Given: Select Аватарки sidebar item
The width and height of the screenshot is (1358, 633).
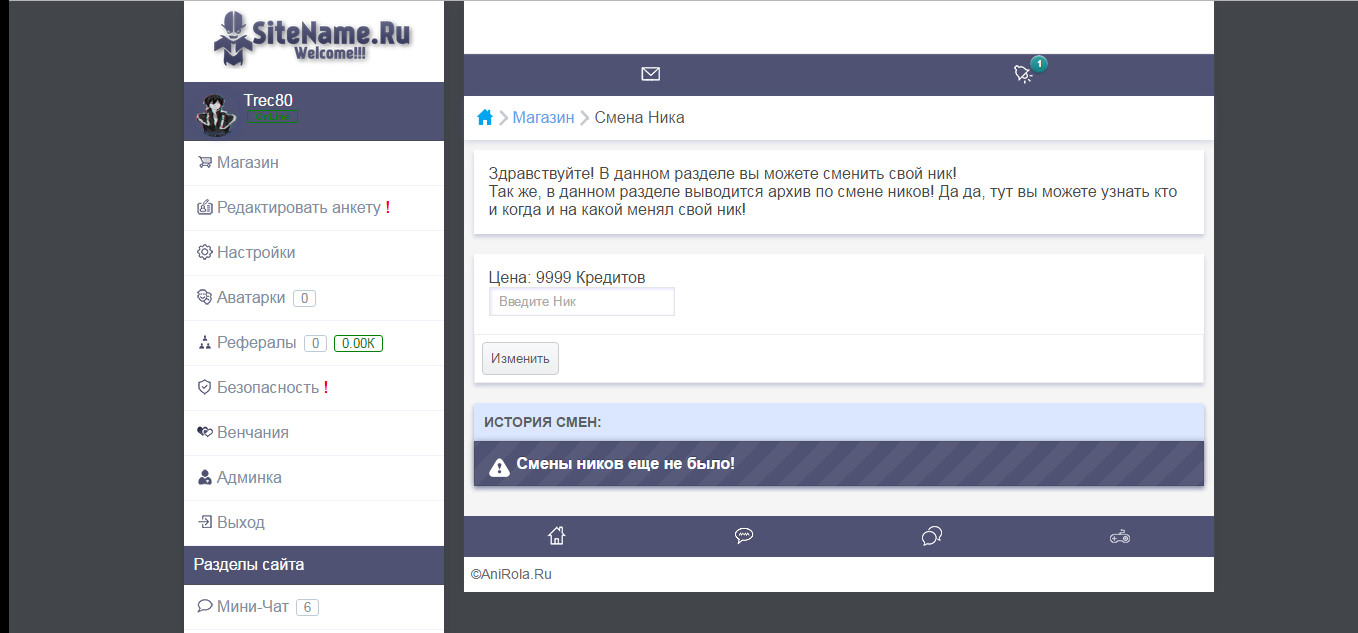Looking at the screenshot, I should 250,298.
